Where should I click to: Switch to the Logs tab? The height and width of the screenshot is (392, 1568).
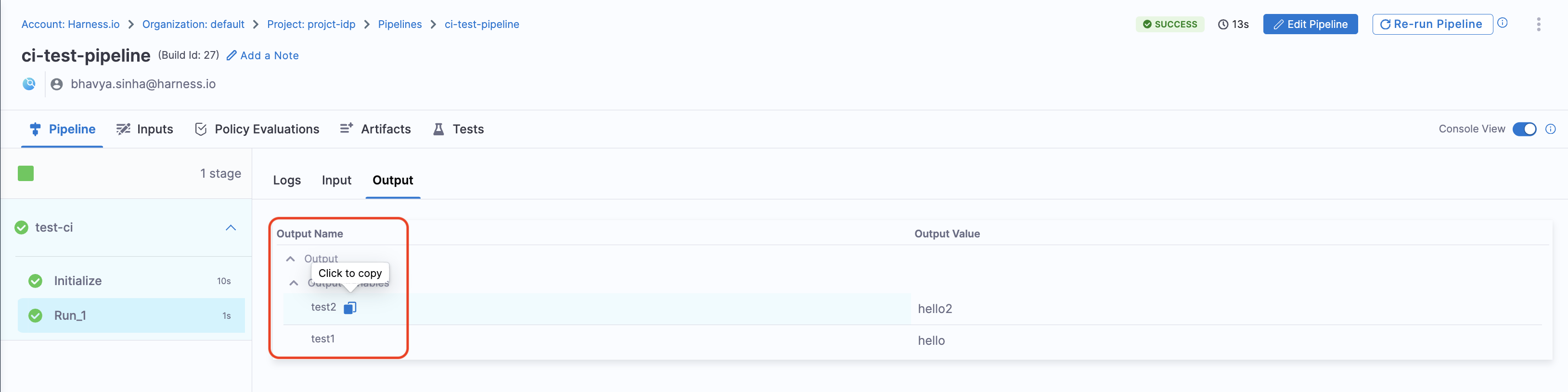(x=287, y=180)
